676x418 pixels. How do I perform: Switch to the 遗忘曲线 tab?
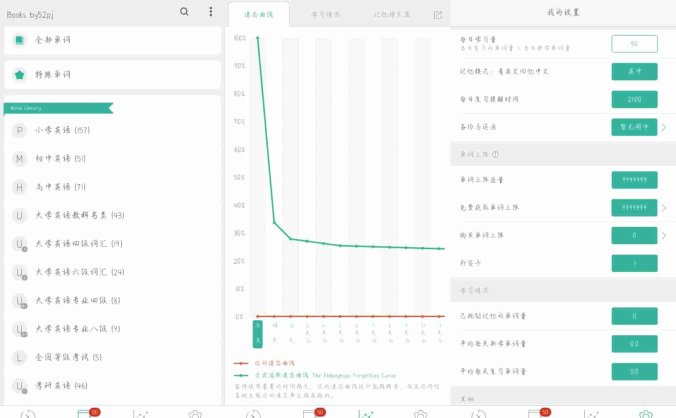[x=259, y=15]
